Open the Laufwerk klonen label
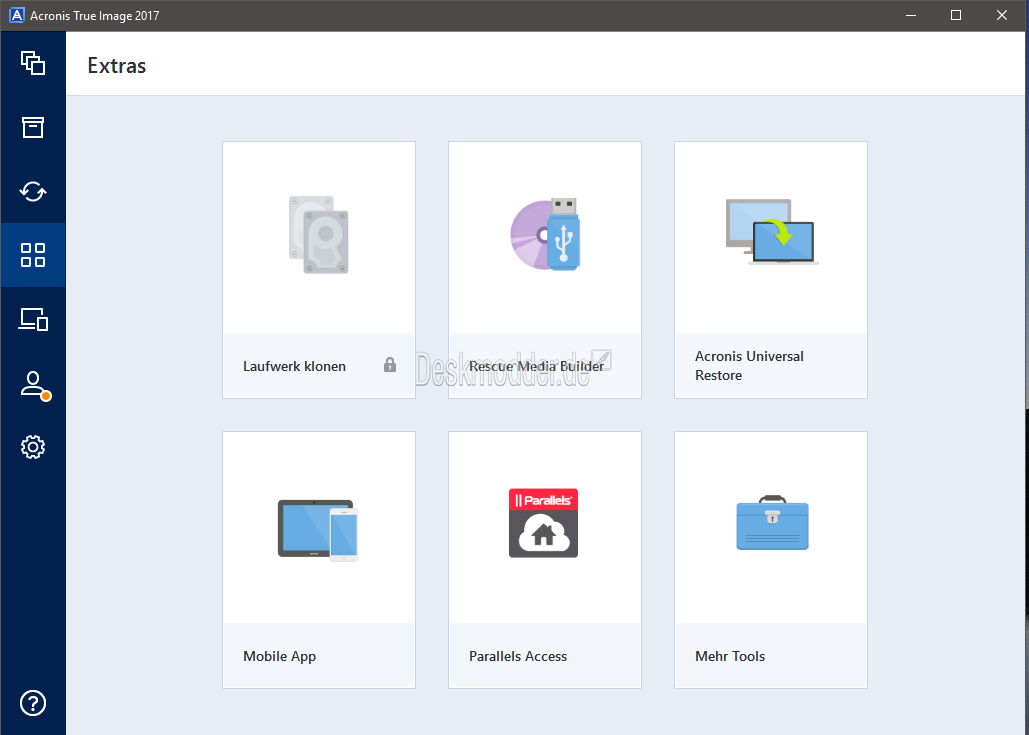The height and width of the screenshot is (735, 1029). click(294, 366)
